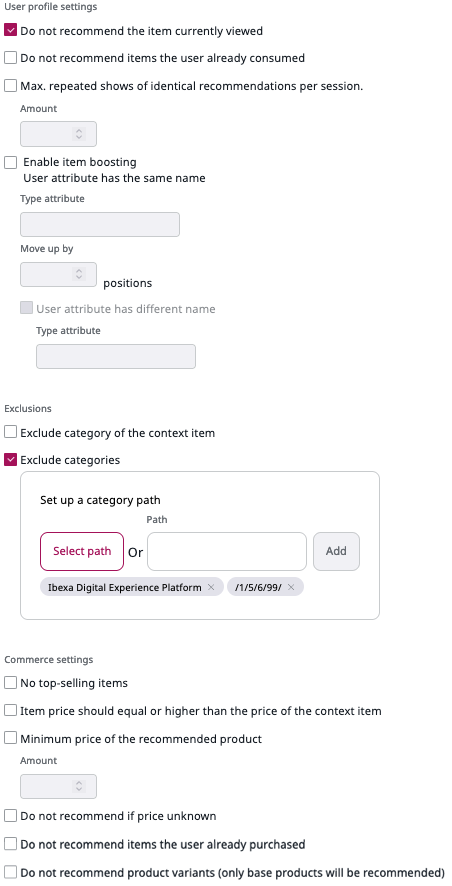452x886 pixels.
Task: Click the Add button next to Path
Action: 336,551
